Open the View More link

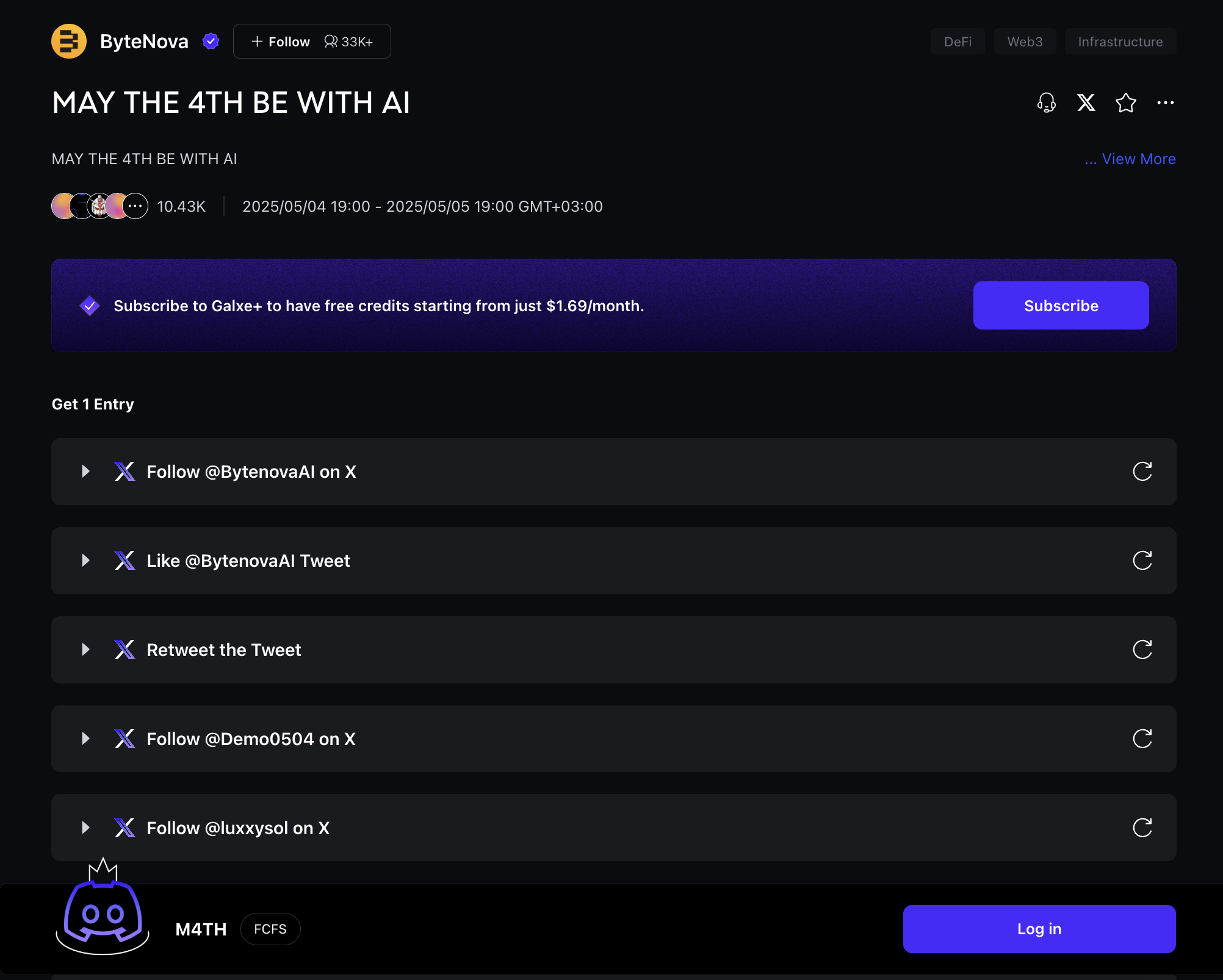click(x=1130, y=159)
